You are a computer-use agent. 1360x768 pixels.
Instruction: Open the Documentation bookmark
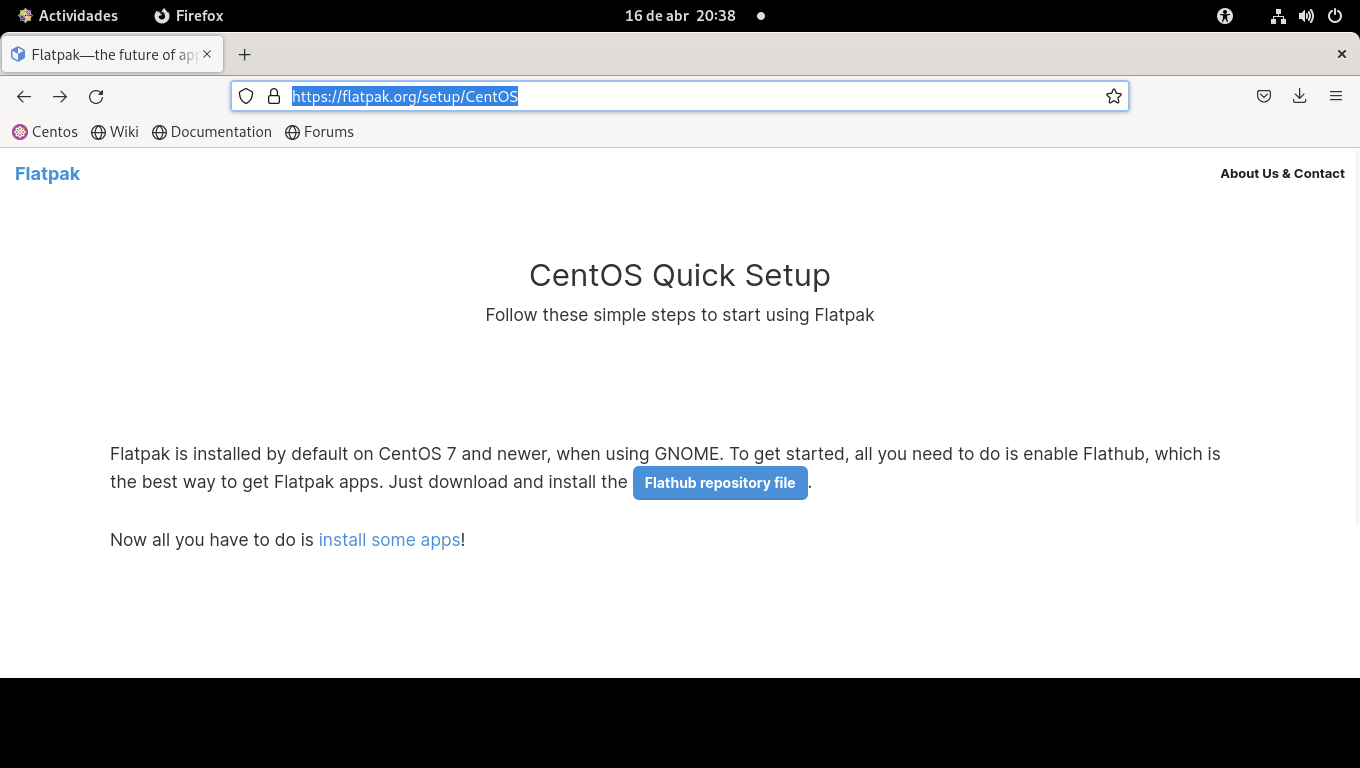[x=212, y=132]
